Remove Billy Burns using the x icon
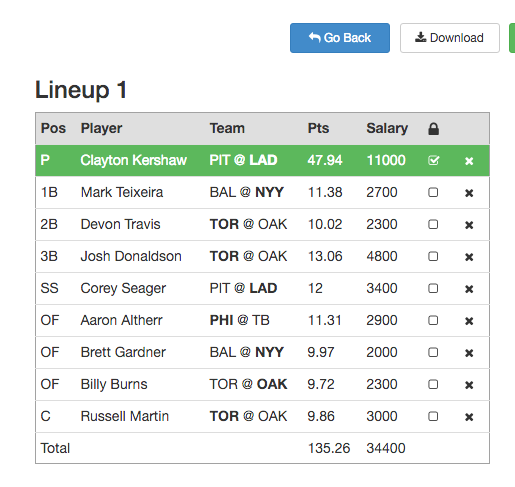Viewport: 515px width, 487px height. coord(469,385)
